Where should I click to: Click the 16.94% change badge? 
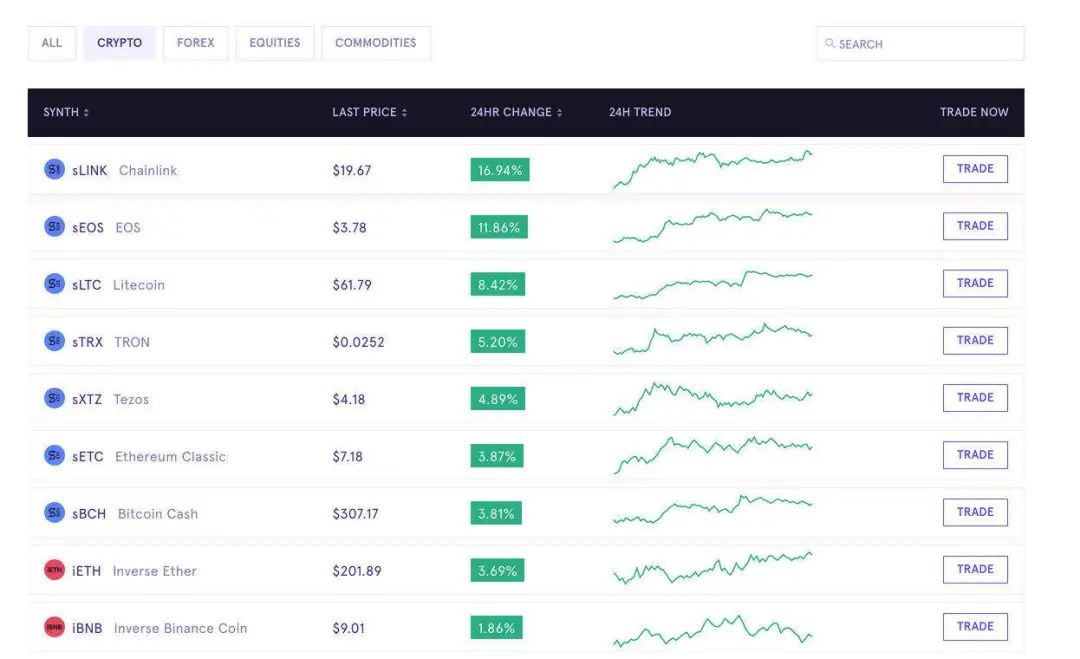(500, 169)
